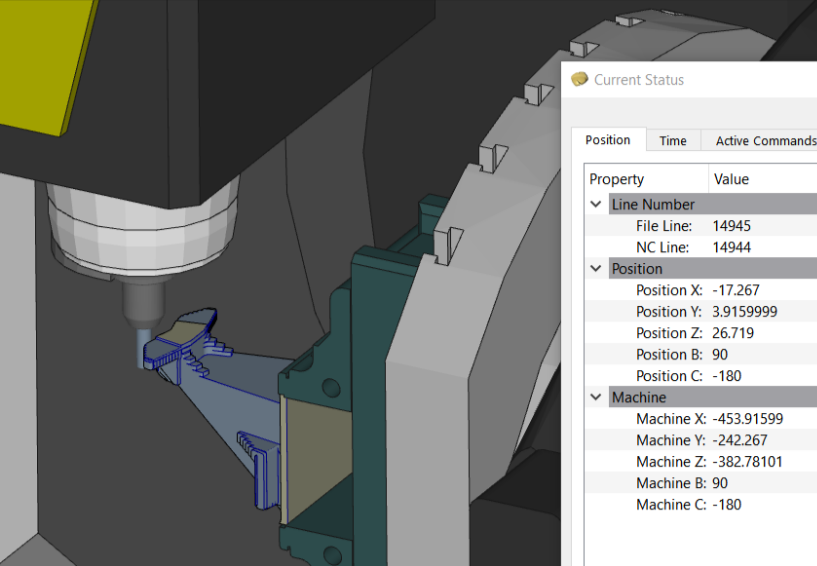Collapse the Line Number group
This screenshot has height=566, width=817.
(596, 204)
